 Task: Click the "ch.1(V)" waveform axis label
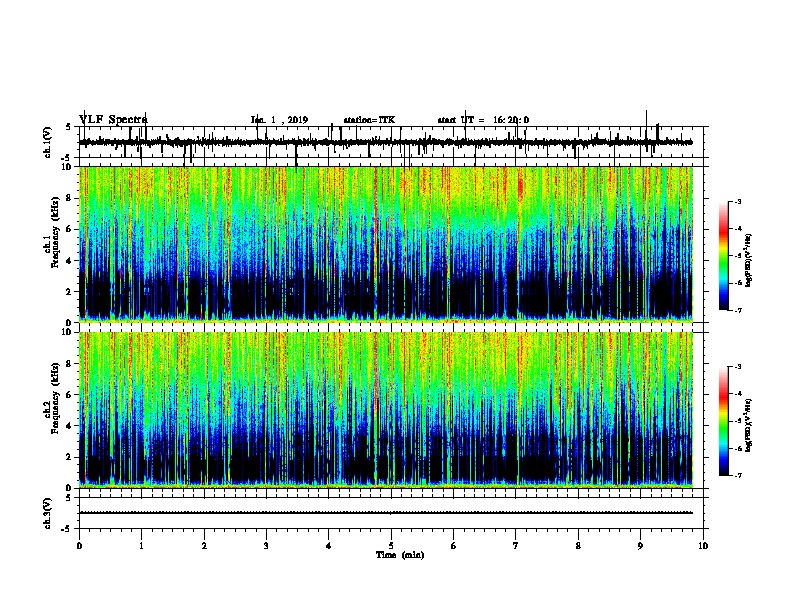click(47, 142)
